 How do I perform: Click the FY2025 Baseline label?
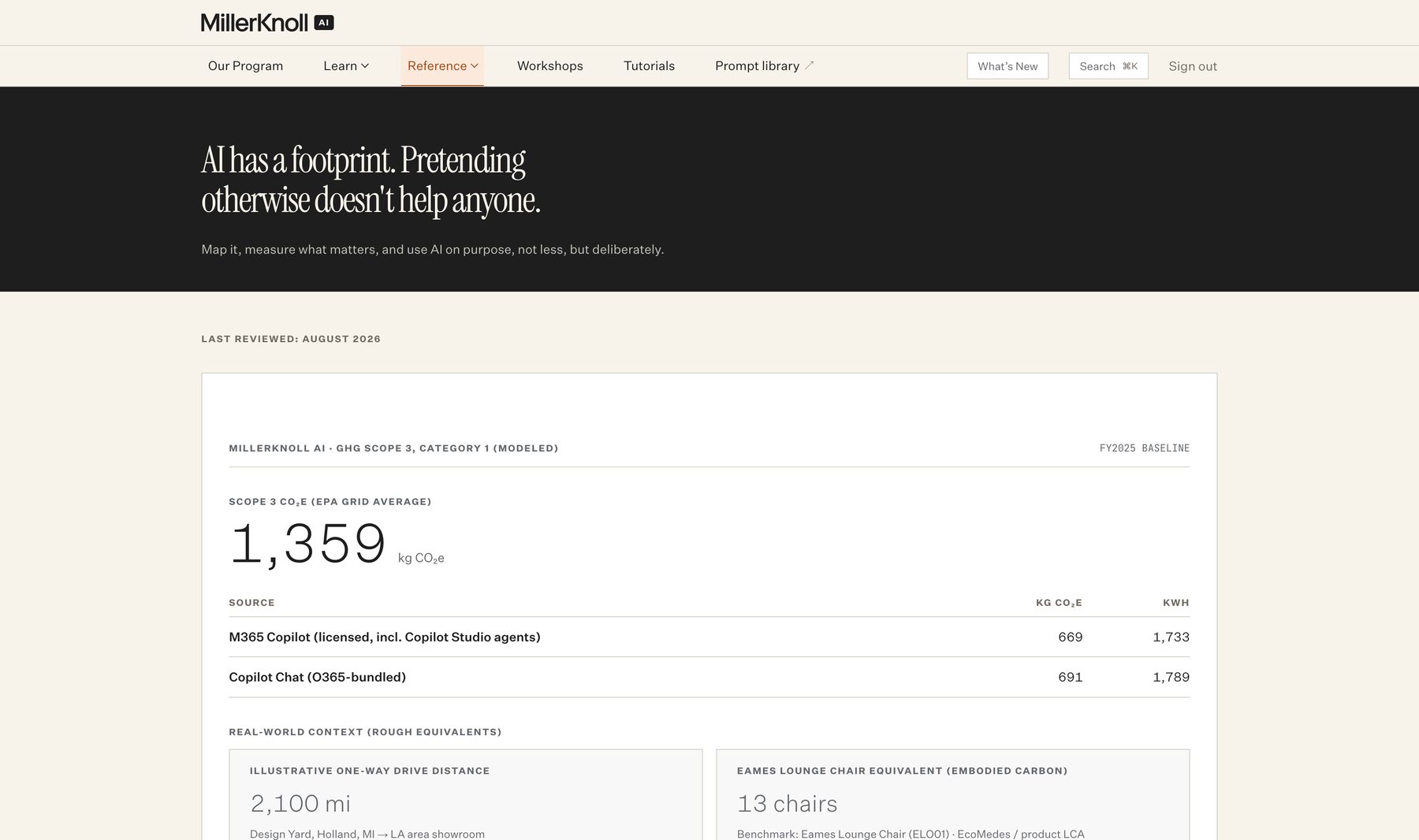(1145, 448)
